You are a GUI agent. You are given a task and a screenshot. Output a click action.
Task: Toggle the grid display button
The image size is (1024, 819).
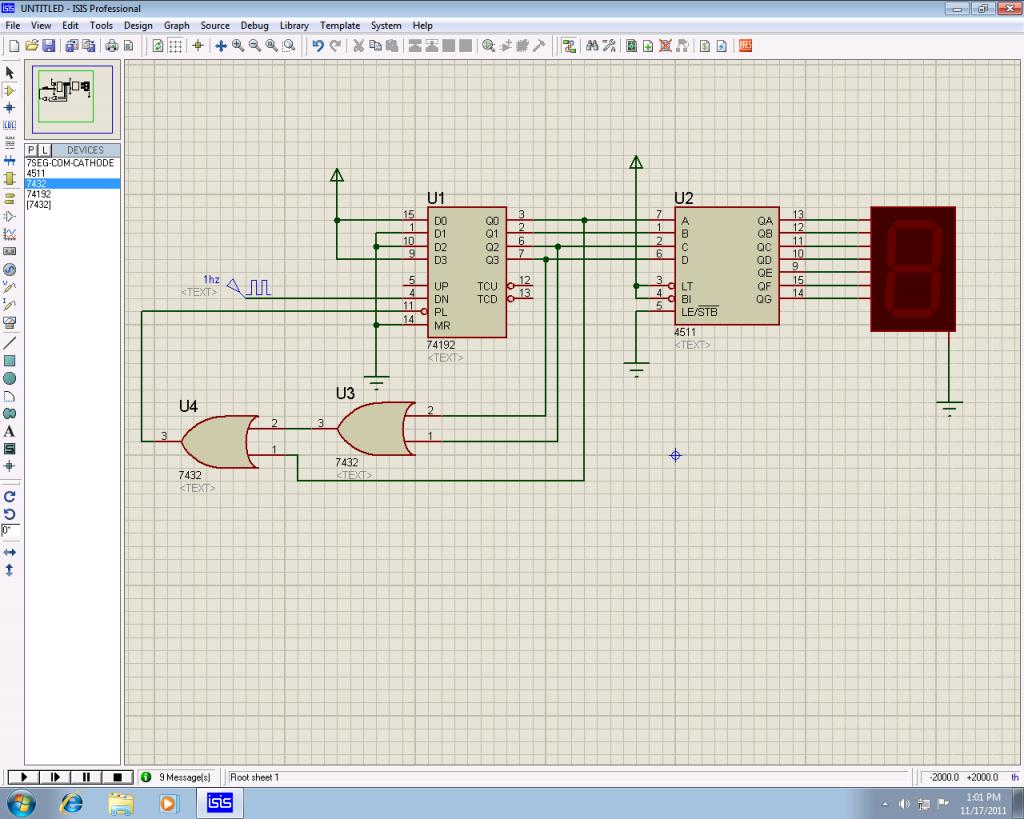pyautogui.click(x=175, y=45)
